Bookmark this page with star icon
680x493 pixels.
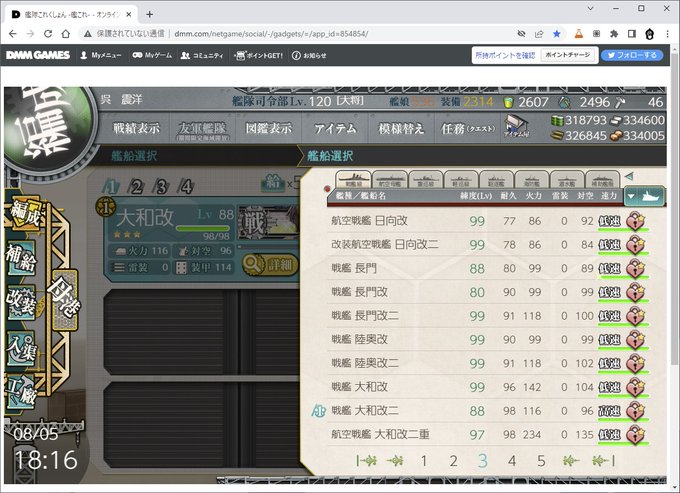[x=557, y=34]
